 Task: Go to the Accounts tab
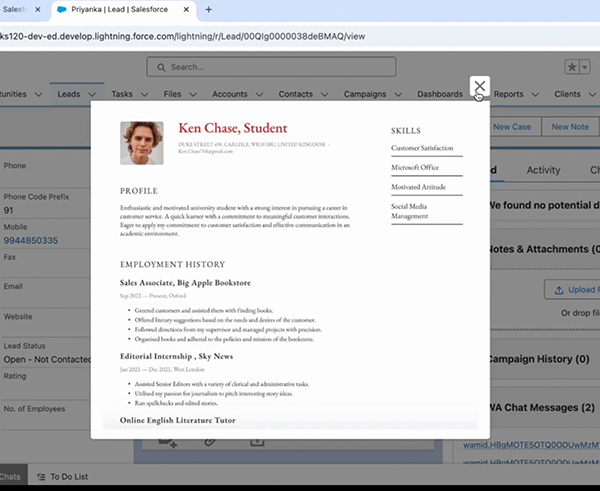(x=230, y=94)
